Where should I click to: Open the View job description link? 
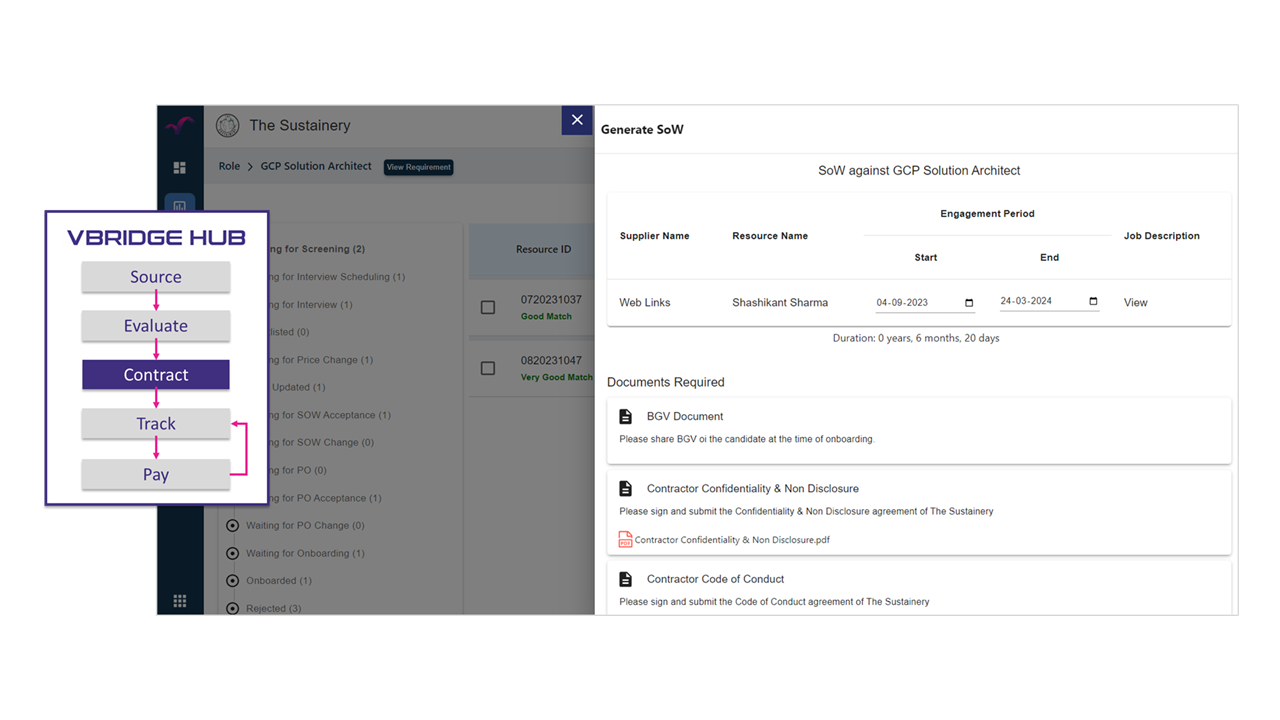pyautogui.click(x=1135, y=303)
